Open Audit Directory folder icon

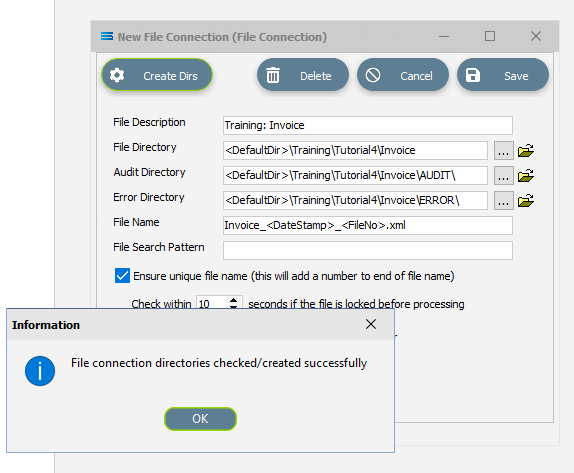526,176
